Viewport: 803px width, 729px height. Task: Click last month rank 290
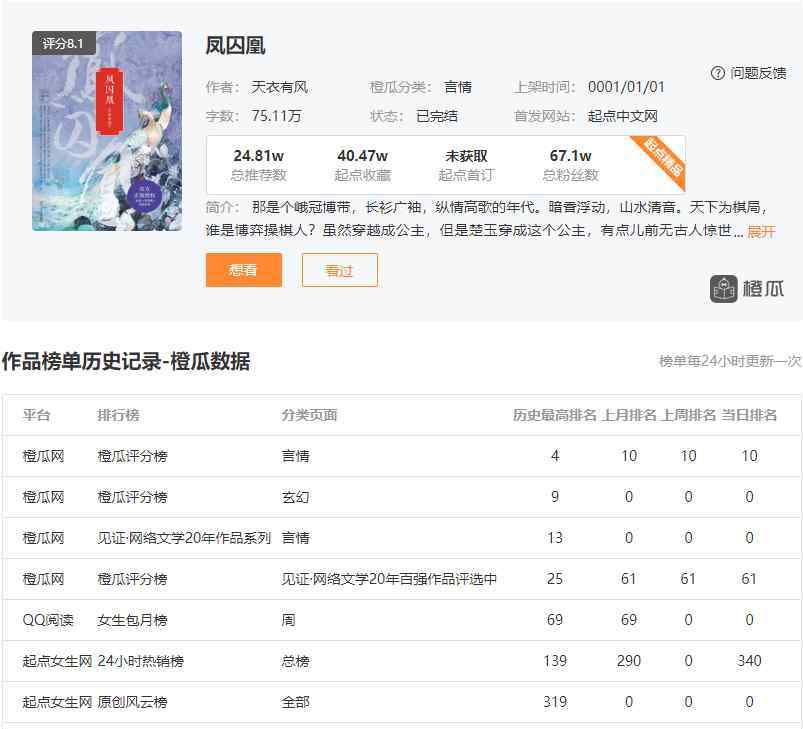point(629,661)
